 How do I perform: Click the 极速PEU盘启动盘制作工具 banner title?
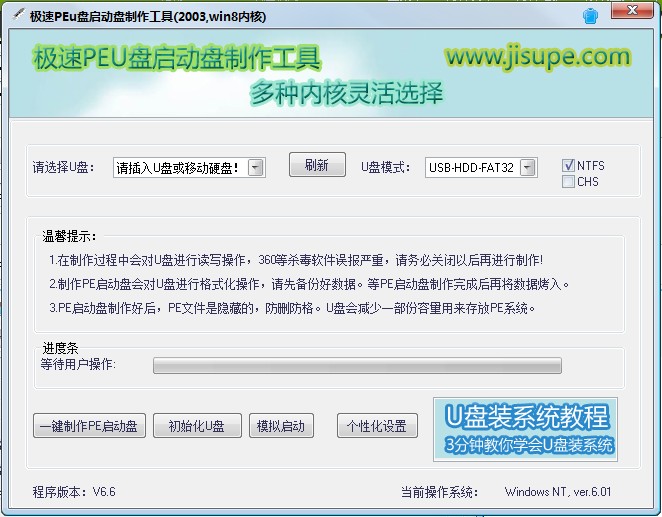(x=177, y=58)
